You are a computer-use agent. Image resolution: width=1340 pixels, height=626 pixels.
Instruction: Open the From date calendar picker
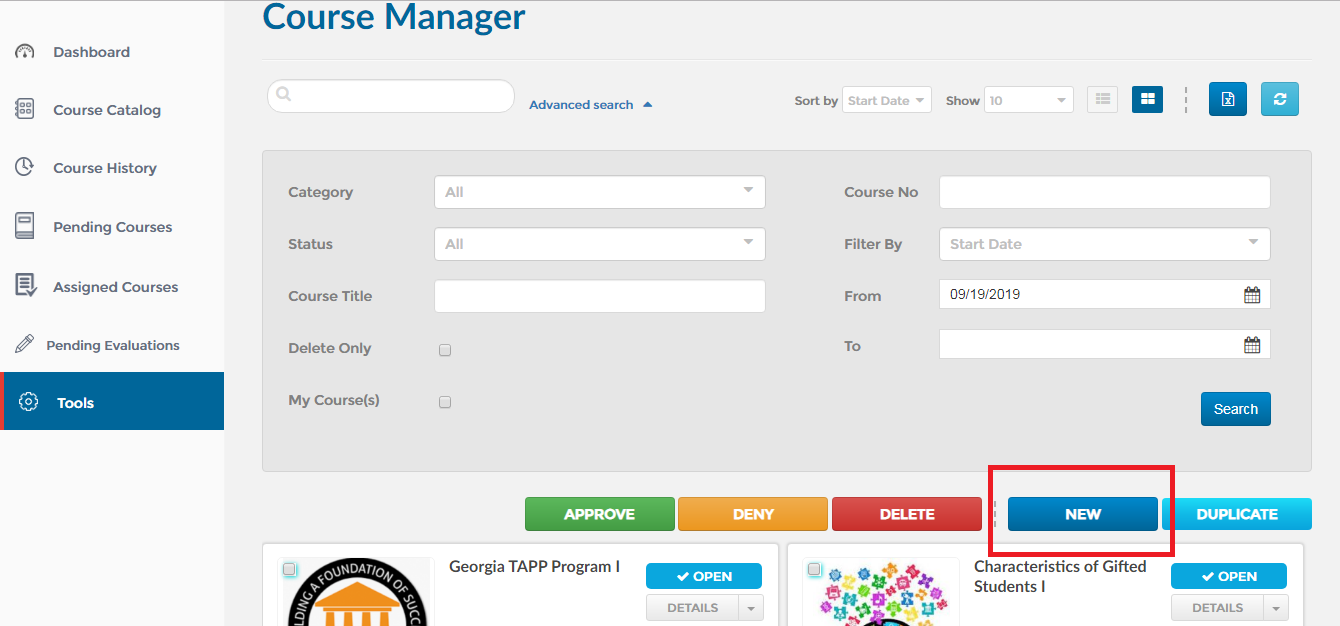coord(1252,295)
